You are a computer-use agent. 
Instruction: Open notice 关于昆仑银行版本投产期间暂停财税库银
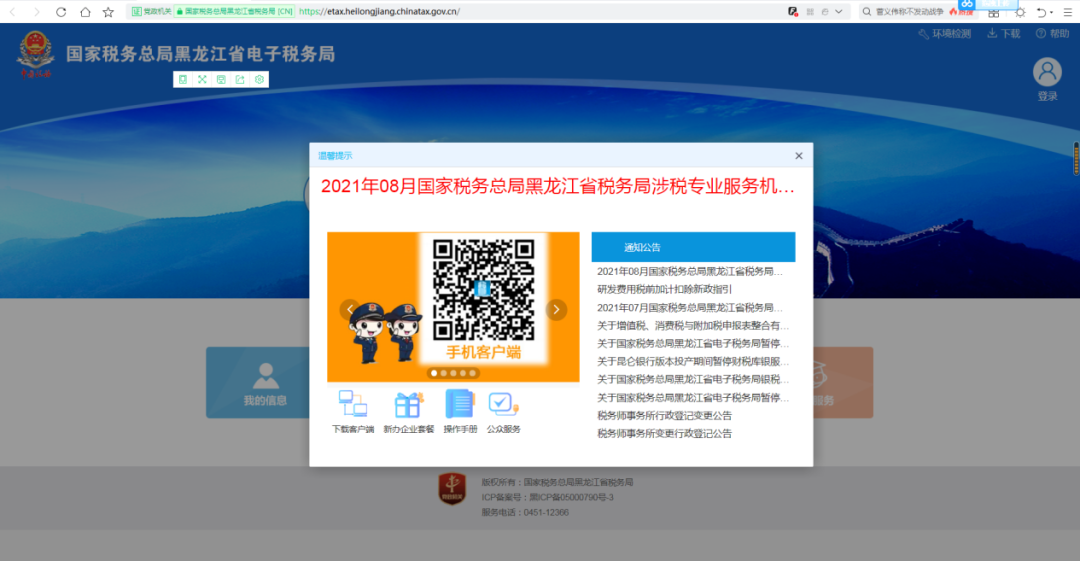pyautogui.click(x=693, y=361)
